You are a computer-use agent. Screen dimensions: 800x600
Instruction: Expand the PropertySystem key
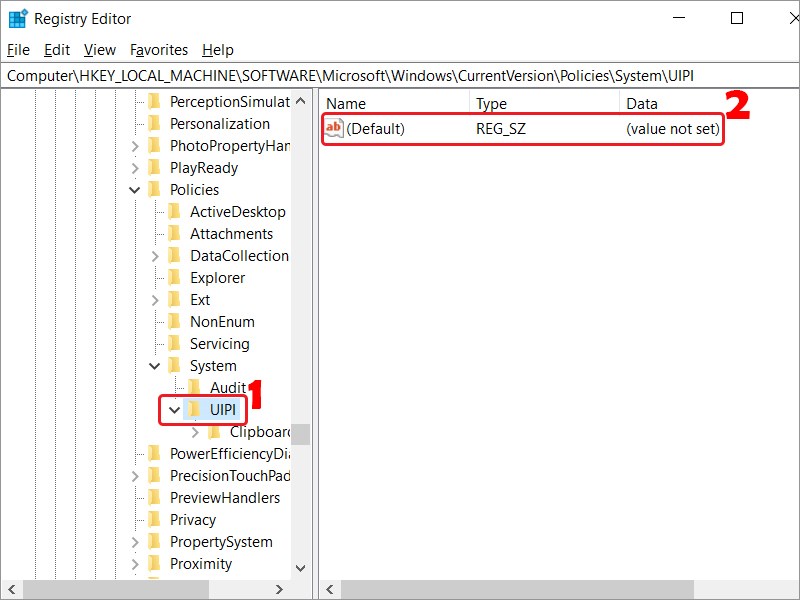[135, 542]
